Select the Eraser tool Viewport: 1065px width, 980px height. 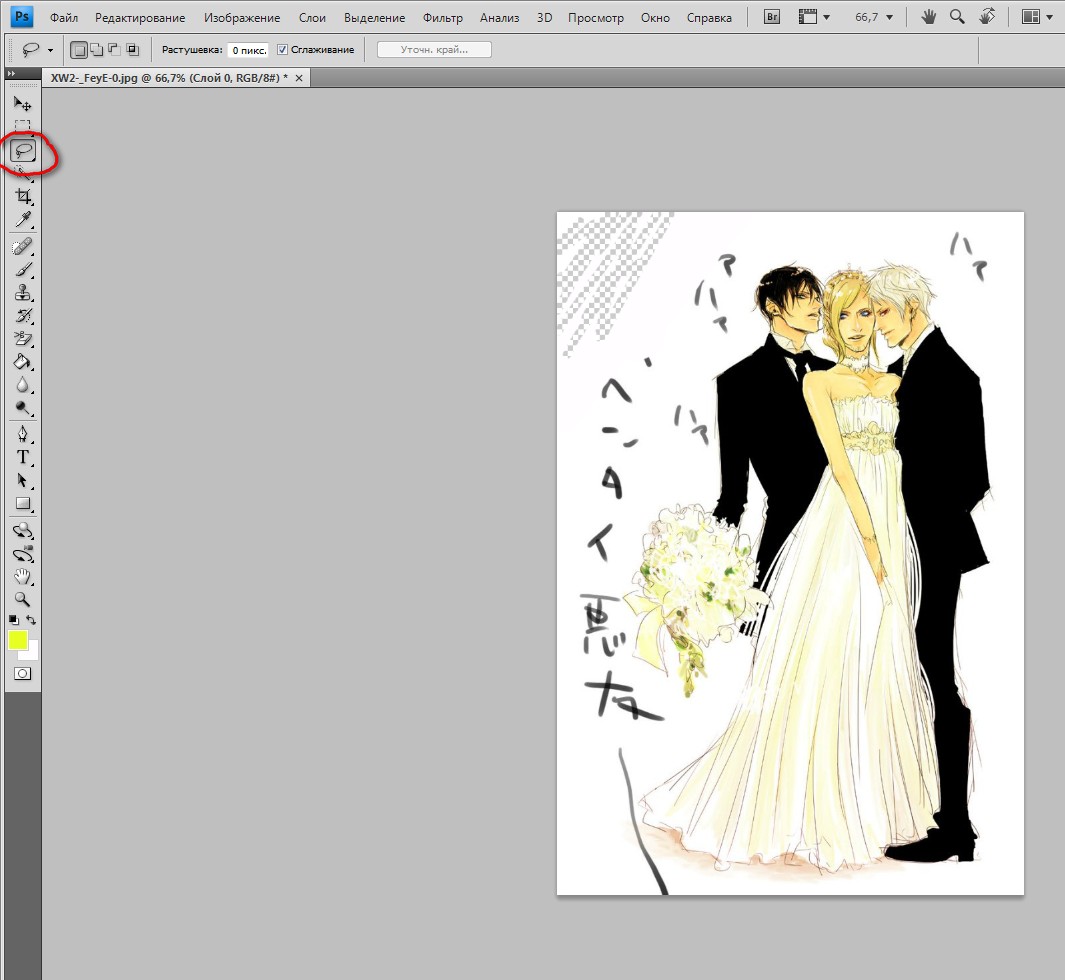click(23, 339)
